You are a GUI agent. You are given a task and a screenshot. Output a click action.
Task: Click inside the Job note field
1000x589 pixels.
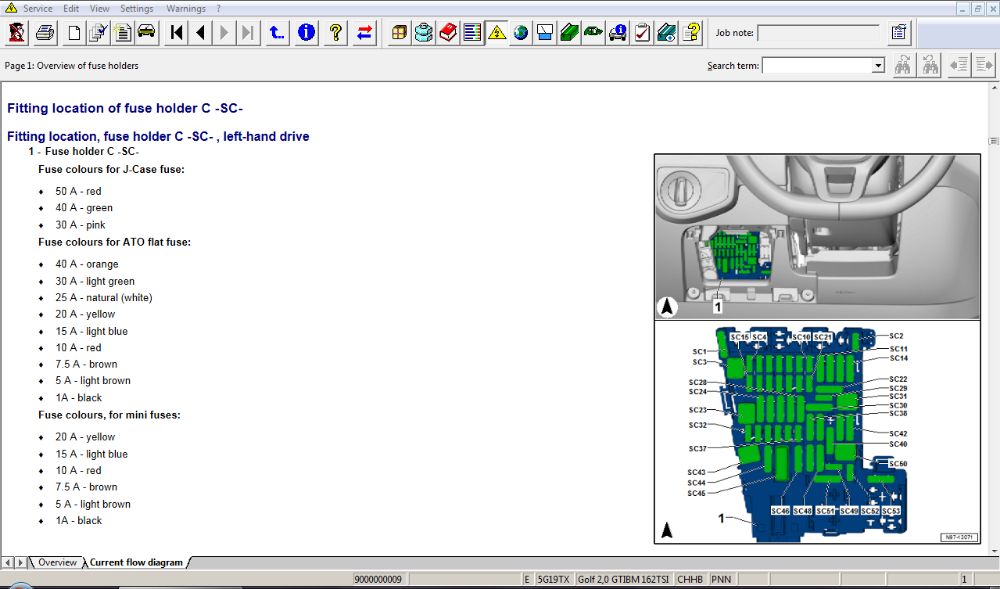818,33
